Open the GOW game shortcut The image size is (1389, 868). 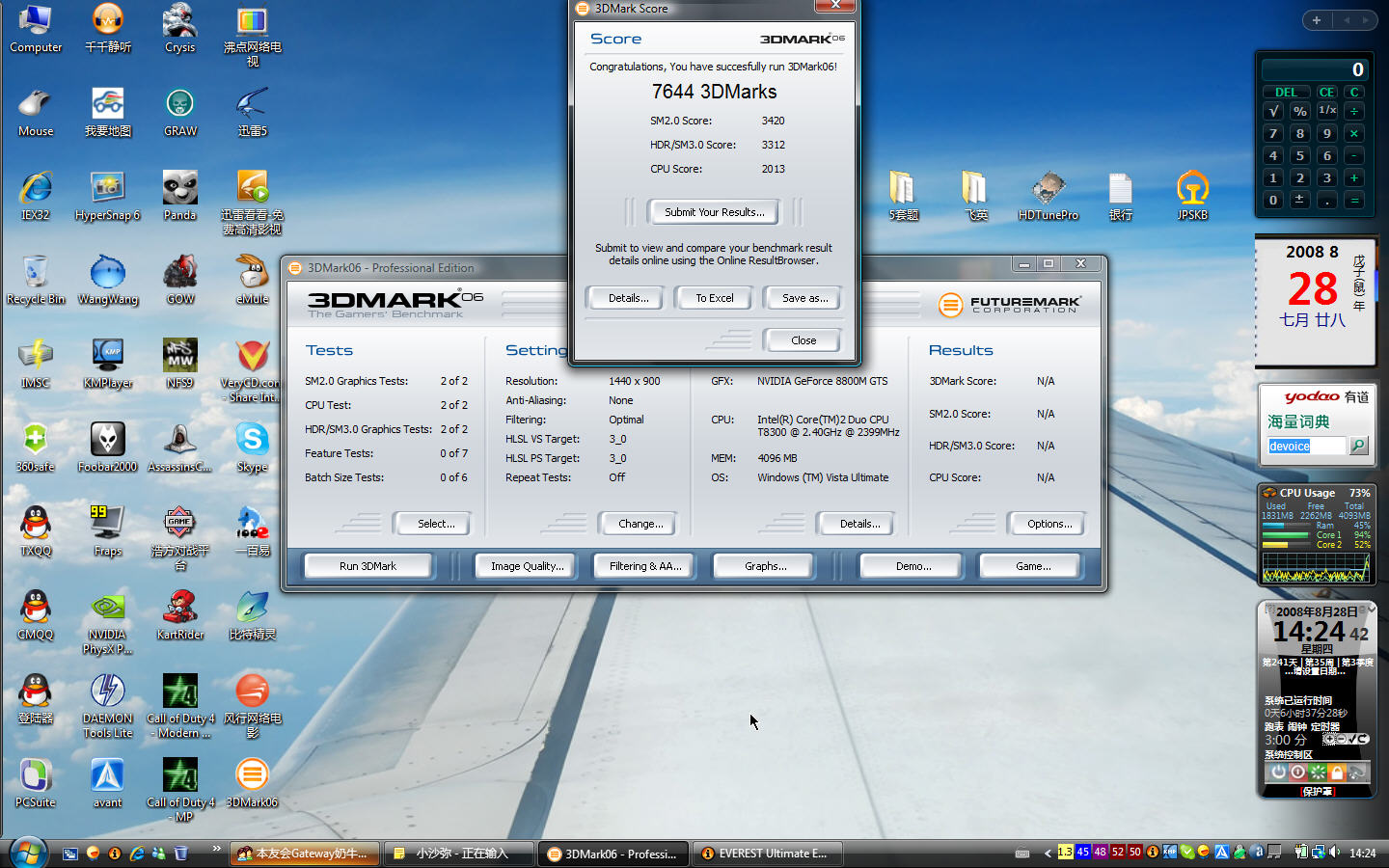pos(180,281)
